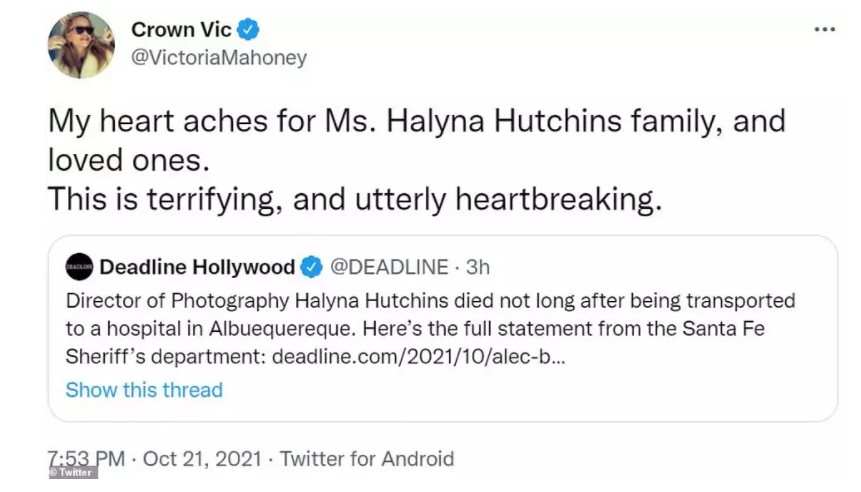Open the @DEADLINE handle

click(x=389, y=267)
